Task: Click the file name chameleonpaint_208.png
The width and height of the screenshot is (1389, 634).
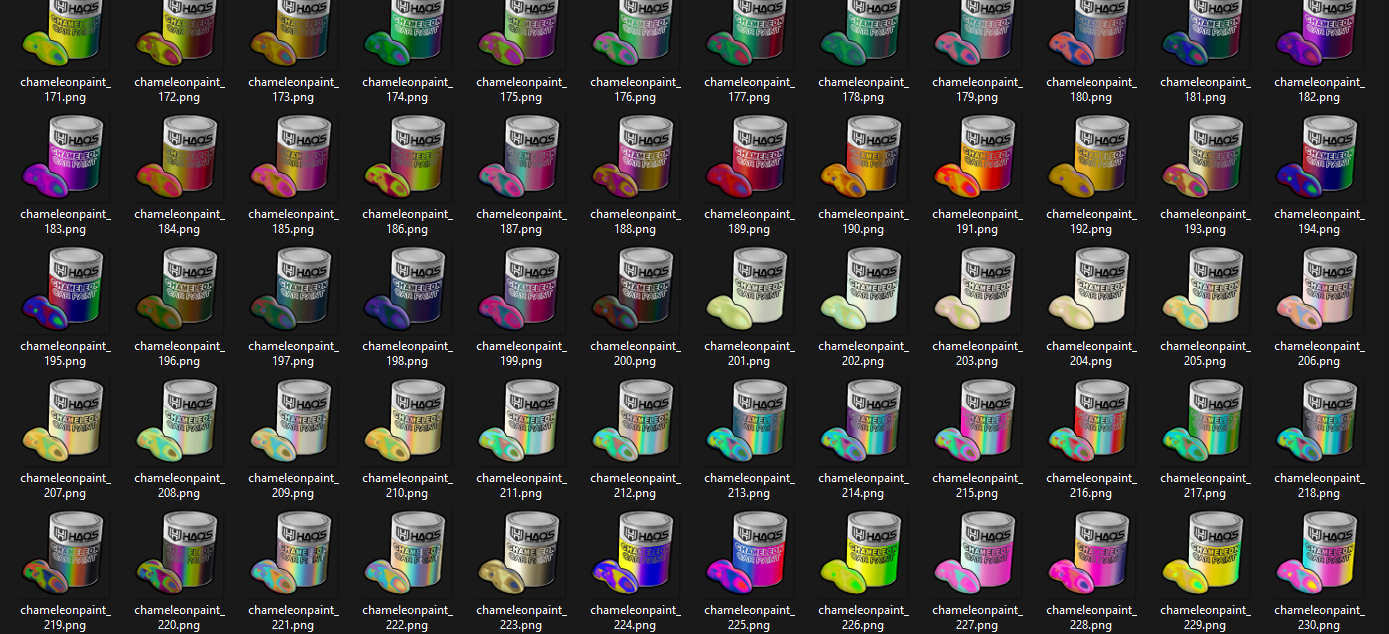Action: 179,486
